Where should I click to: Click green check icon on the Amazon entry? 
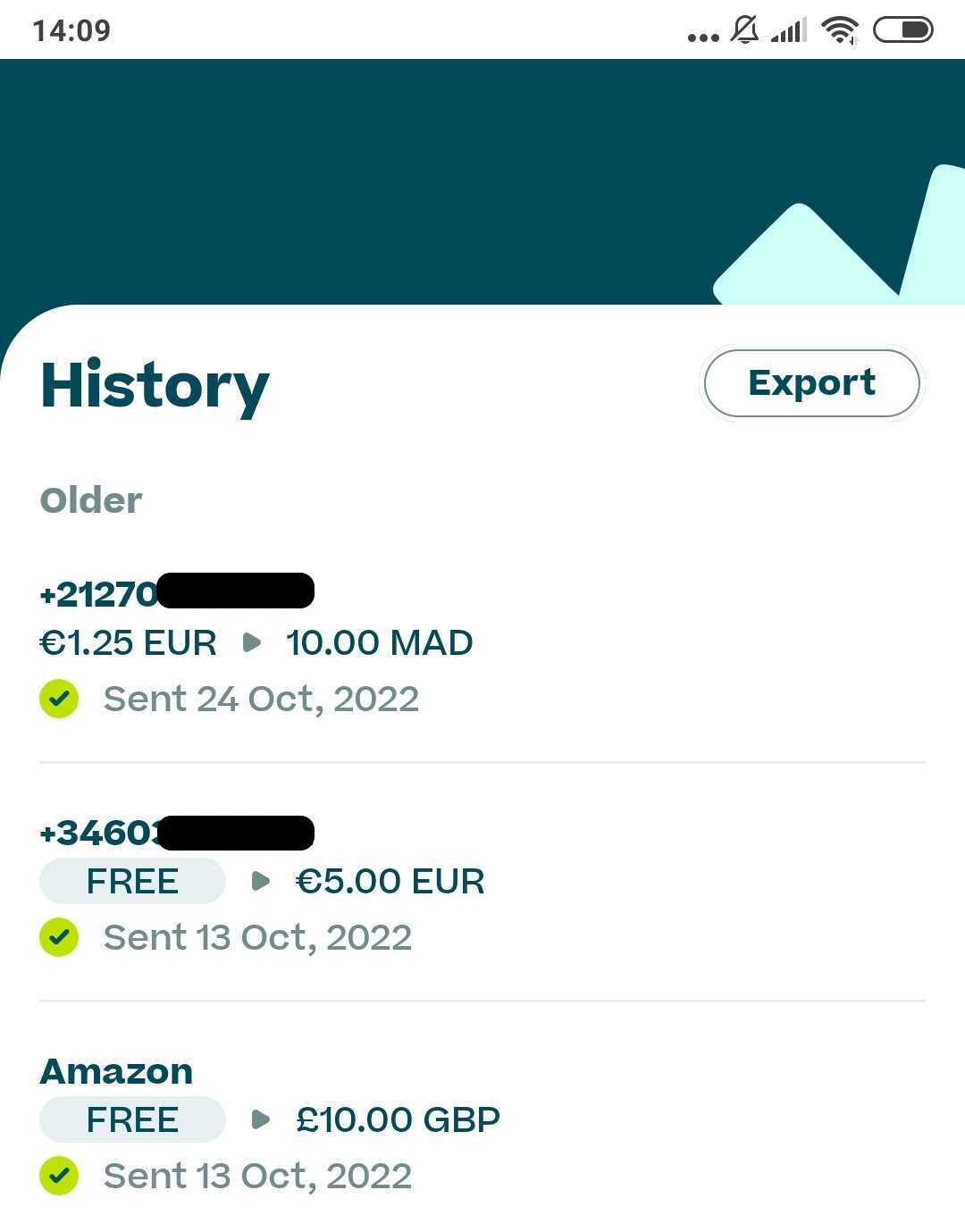pyautogui.click(x=59, y=1176)
